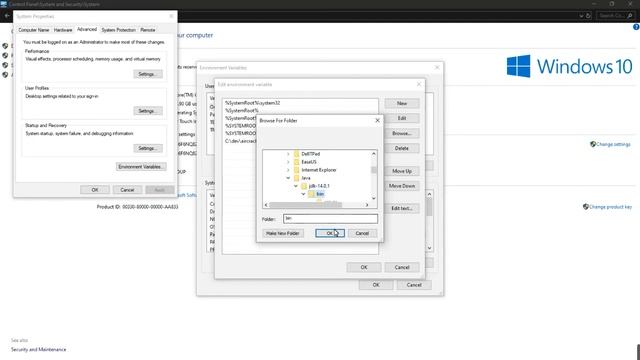This screenshot has height=360, width=640.
Task: Click the folder tree scroll-right arrow
Action: coord(367,205)
